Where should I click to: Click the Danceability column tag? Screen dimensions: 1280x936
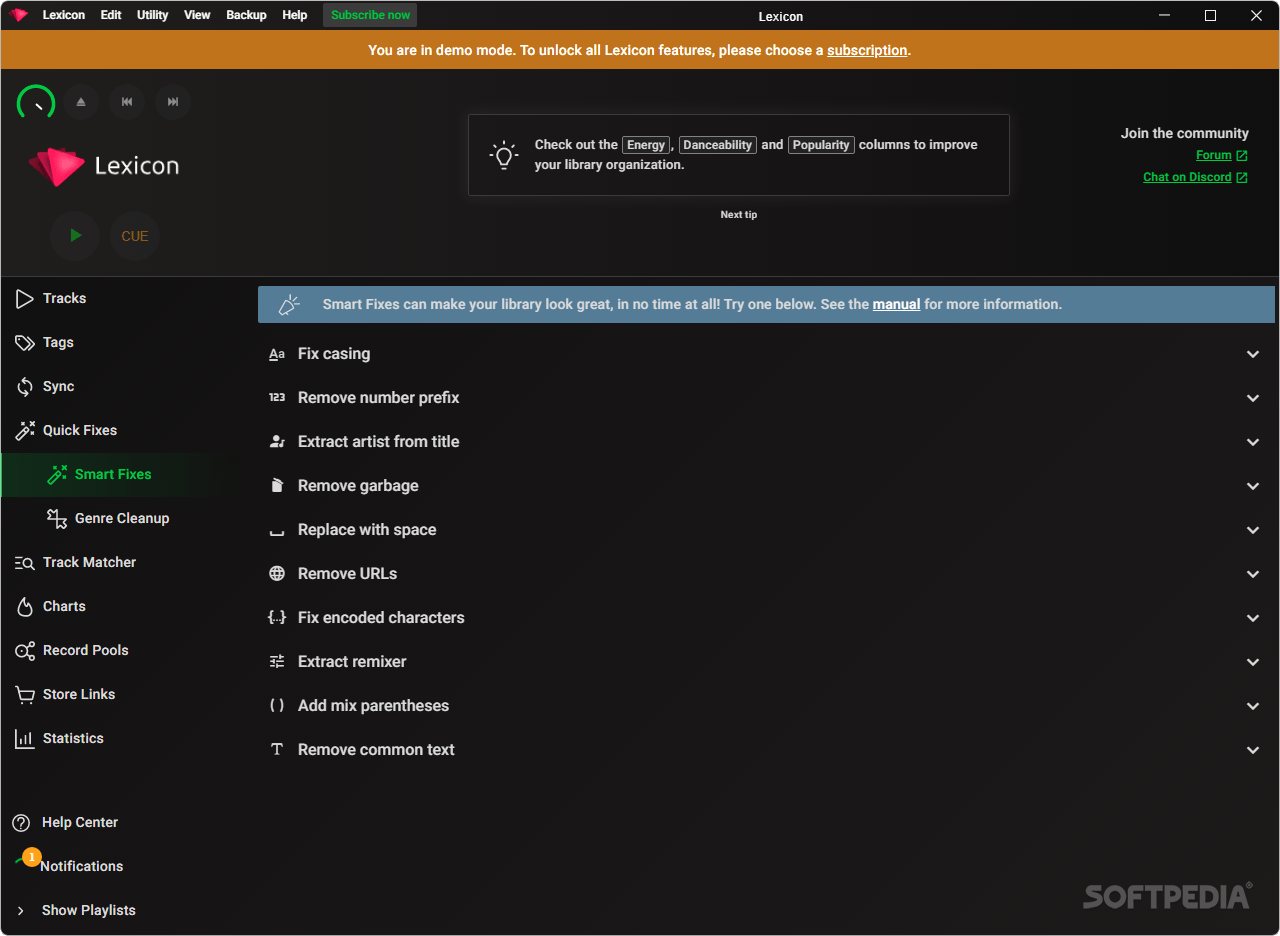tap(718, 145)
